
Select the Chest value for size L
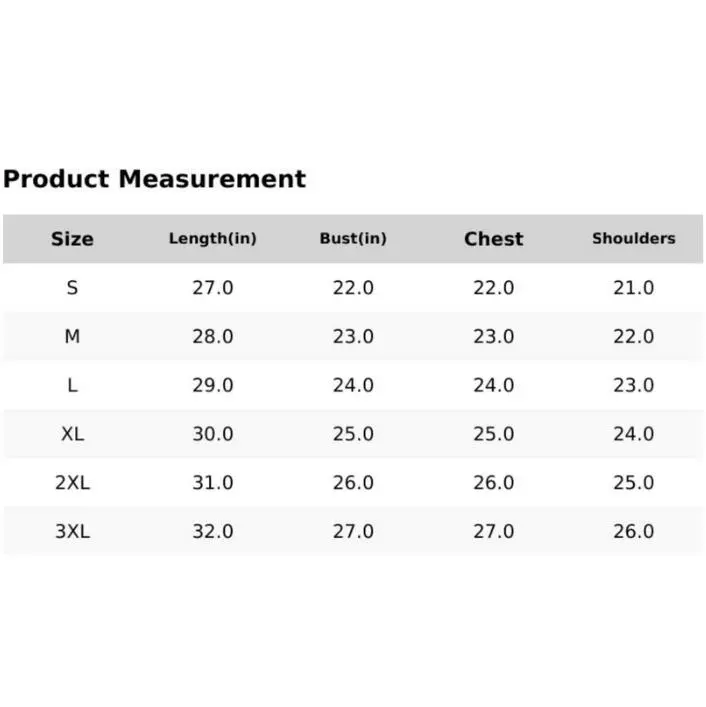click(x=493, y=385)
